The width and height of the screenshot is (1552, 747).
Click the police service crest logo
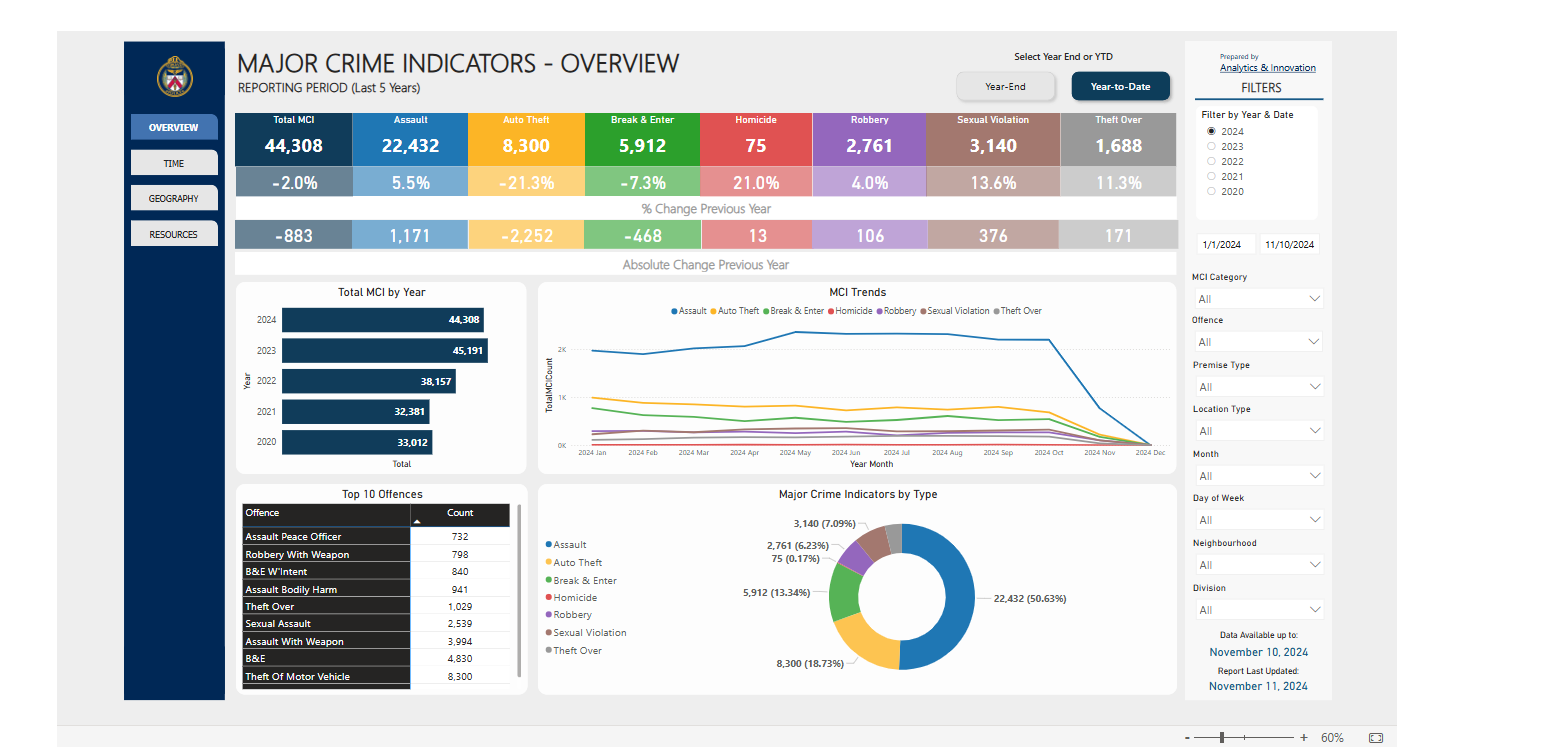tap(175, 76)
